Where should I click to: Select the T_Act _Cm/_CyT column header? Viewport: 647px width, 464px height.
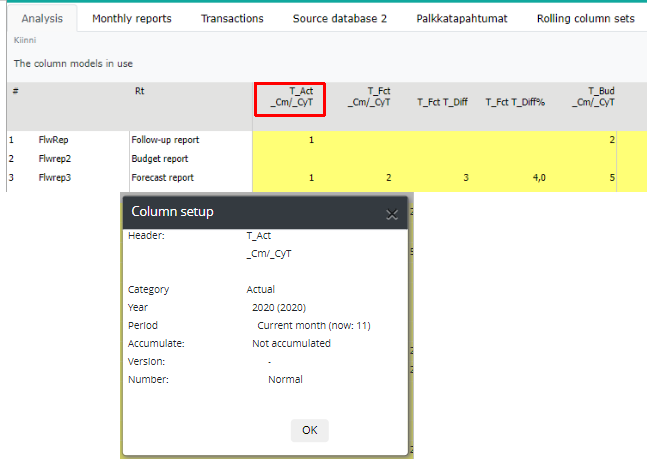pyautogui.click(x=290, y=99)
